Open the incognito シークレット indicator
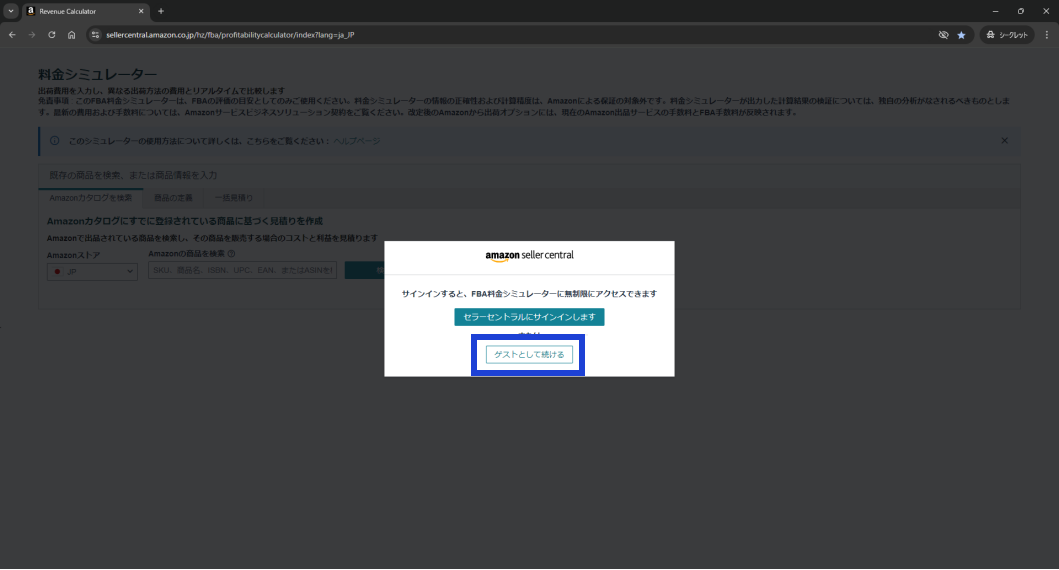Image resolution: width=1059 pixels, height=570 pixels. [x=1007, y=34]
